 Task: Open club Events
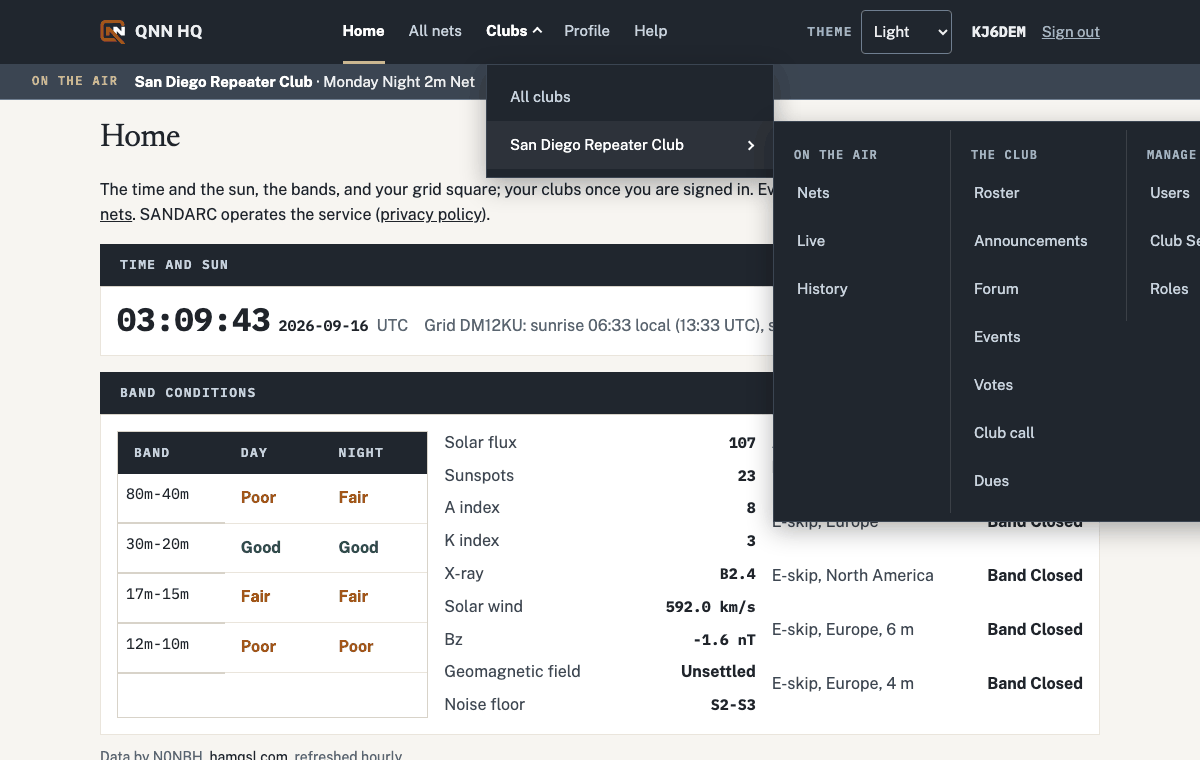[997, 337]
